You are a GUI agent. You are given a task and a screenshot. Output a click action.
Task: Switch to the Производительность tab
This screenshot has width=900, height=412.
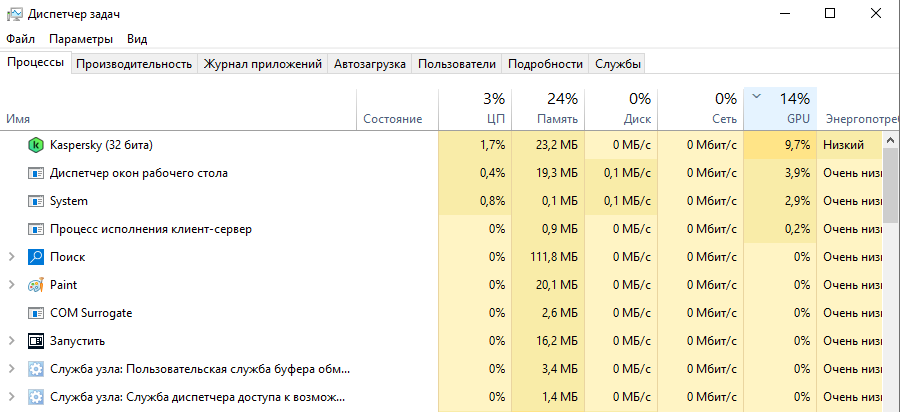[134, 64]
